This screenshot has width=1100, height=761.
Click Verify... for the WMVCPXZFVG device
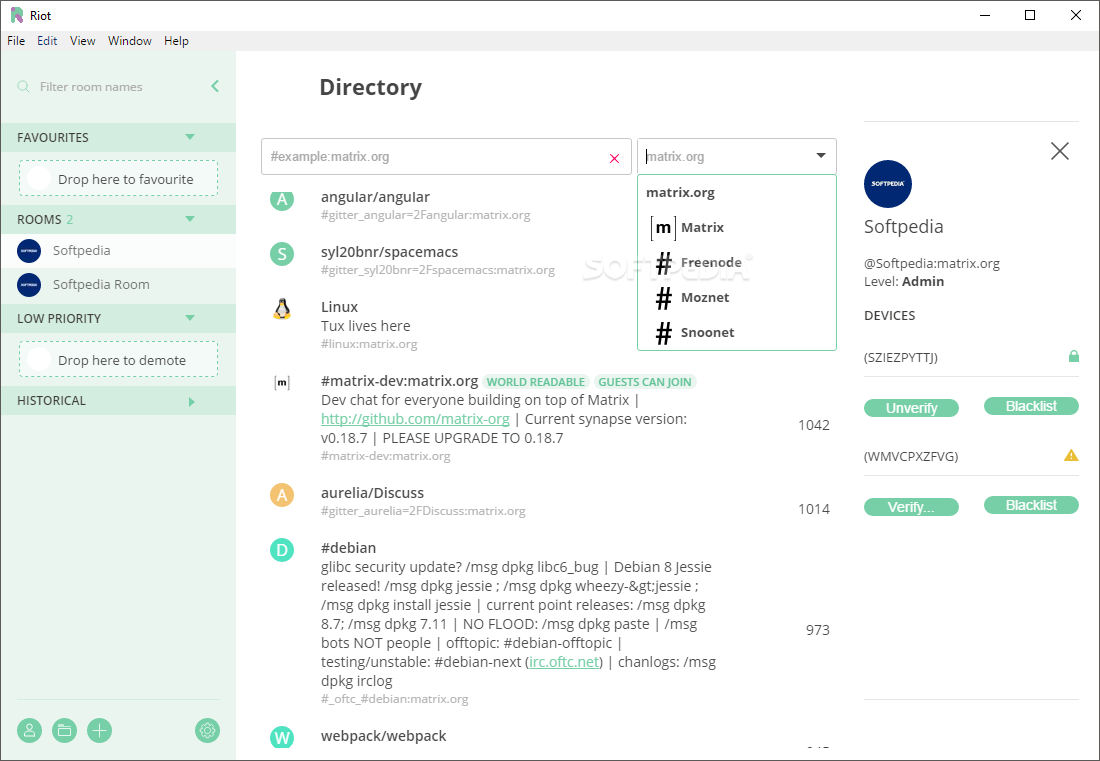[911, 506]
